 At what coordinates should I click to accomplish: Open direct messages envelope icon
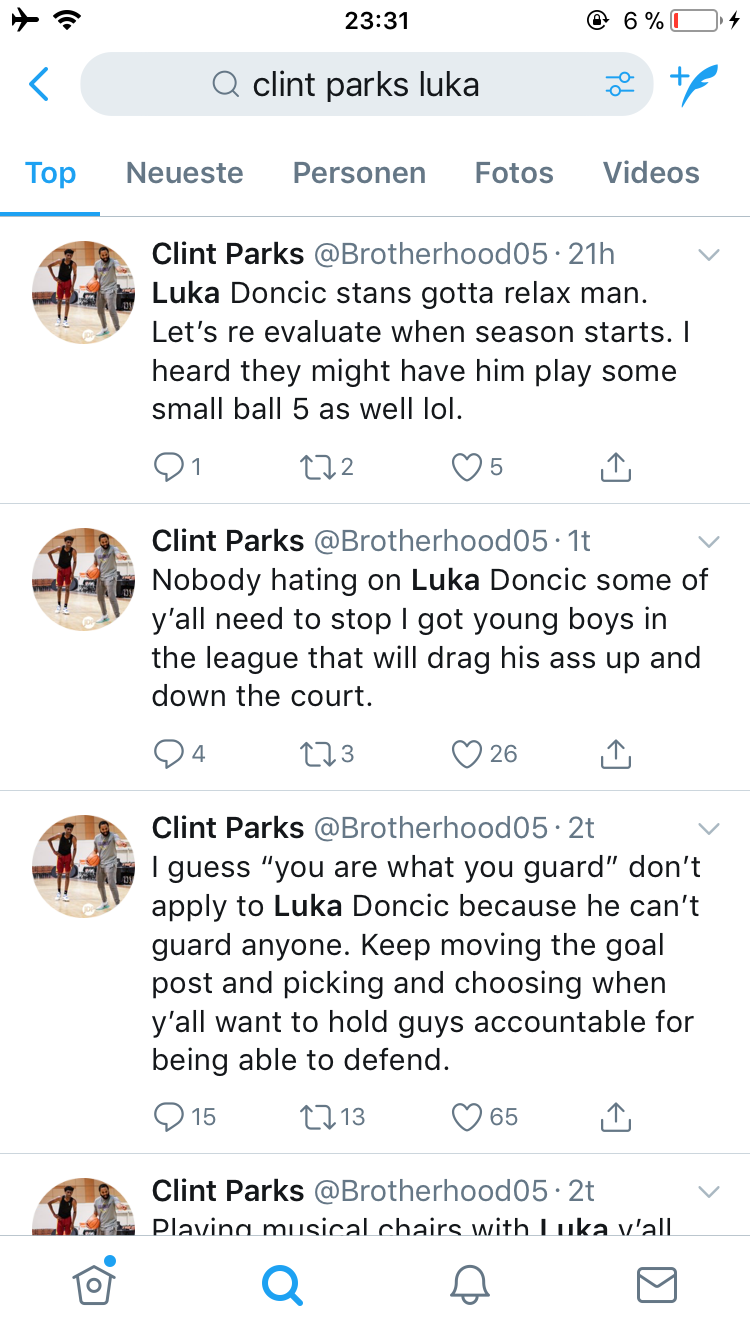pyautogui.click(x=657, y=1285)
